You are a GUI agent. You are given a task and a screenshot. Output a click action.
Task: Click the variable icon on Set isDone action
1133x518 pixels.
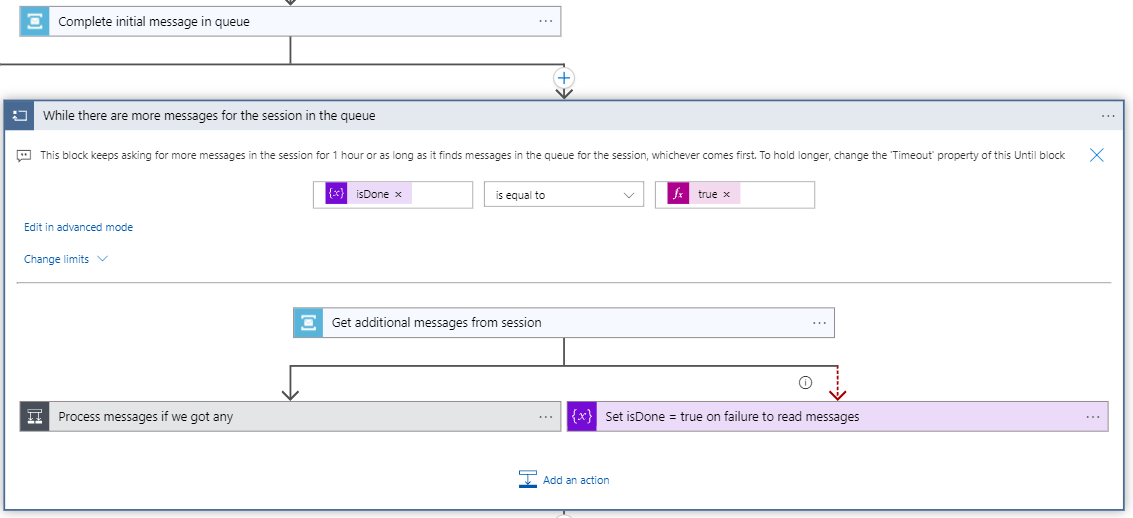point(581,416)
